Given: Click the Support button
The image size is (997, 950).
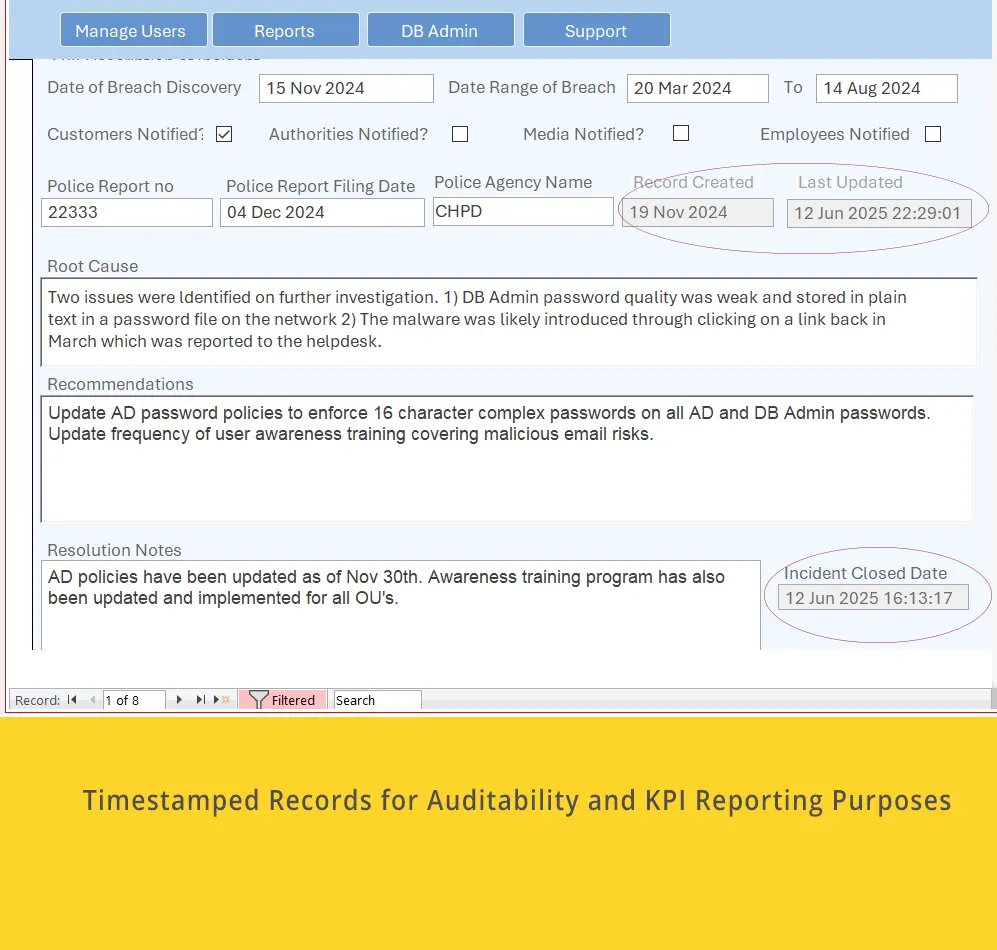Looking at the screenshot, I should pos(596,29).
